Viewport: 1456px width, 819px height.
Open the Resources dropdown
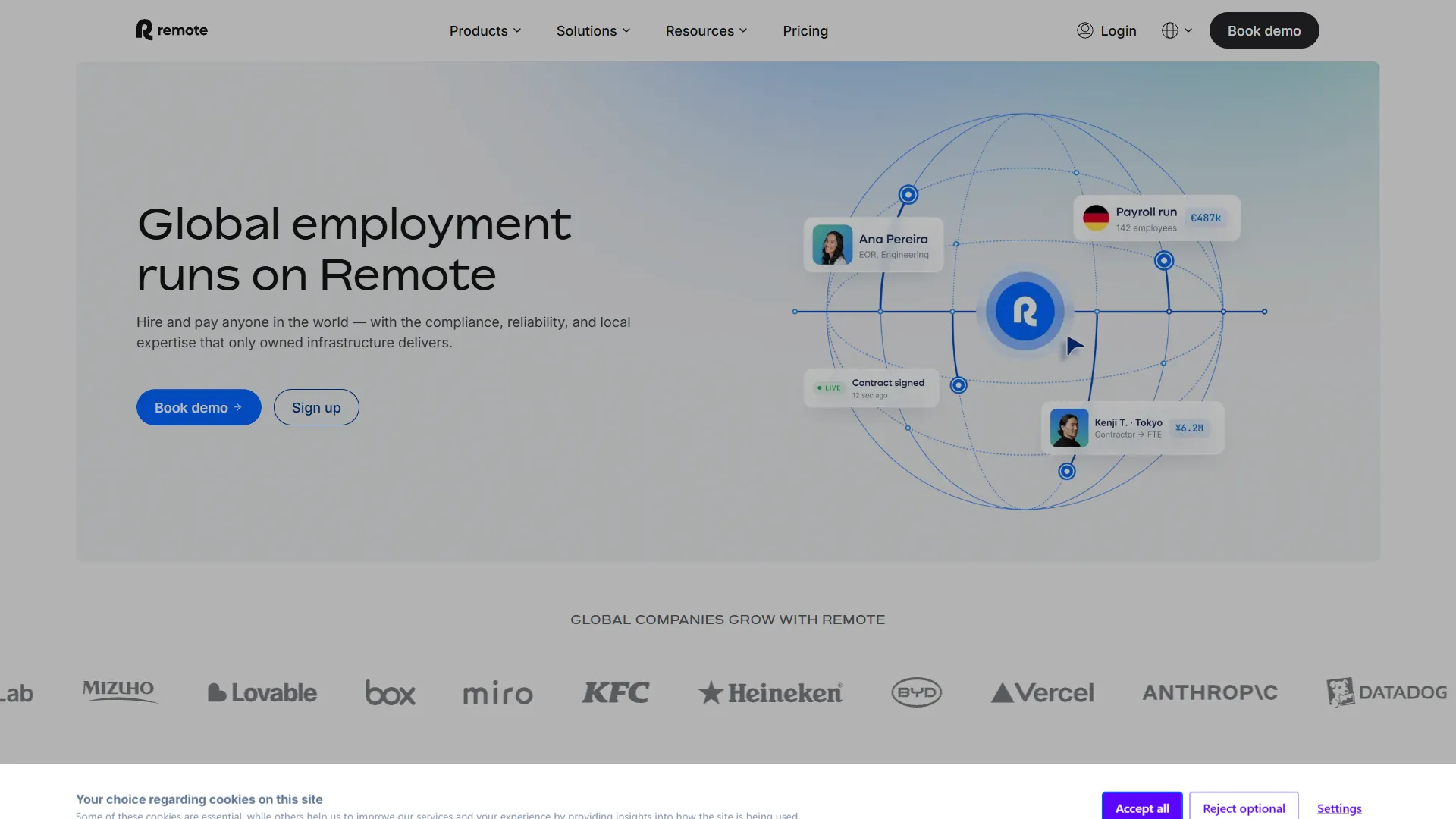(x=707, y=31)
